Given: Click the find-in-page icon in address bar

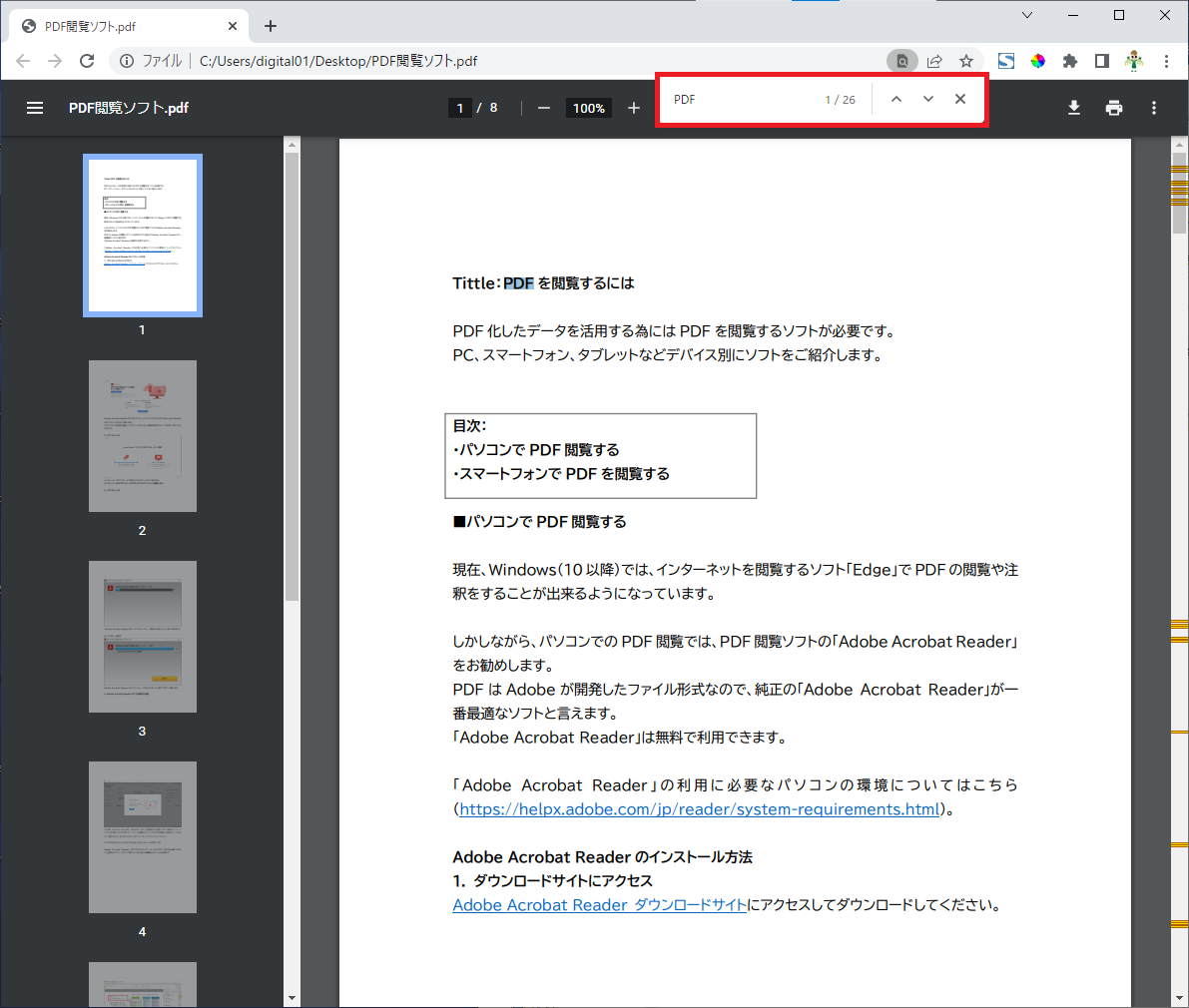Looking at the screenshot, I should (x=902, y=62).
